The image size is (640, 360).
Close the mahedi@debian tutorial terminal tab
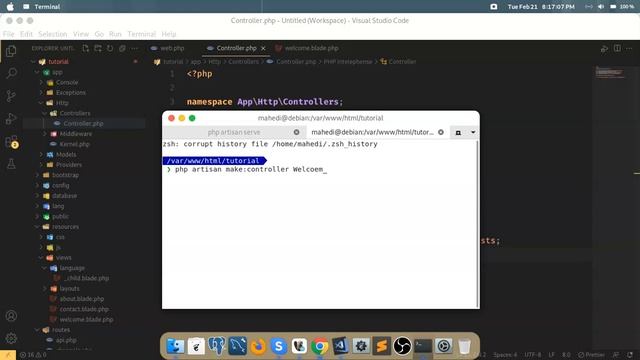(x=441, y=132)
